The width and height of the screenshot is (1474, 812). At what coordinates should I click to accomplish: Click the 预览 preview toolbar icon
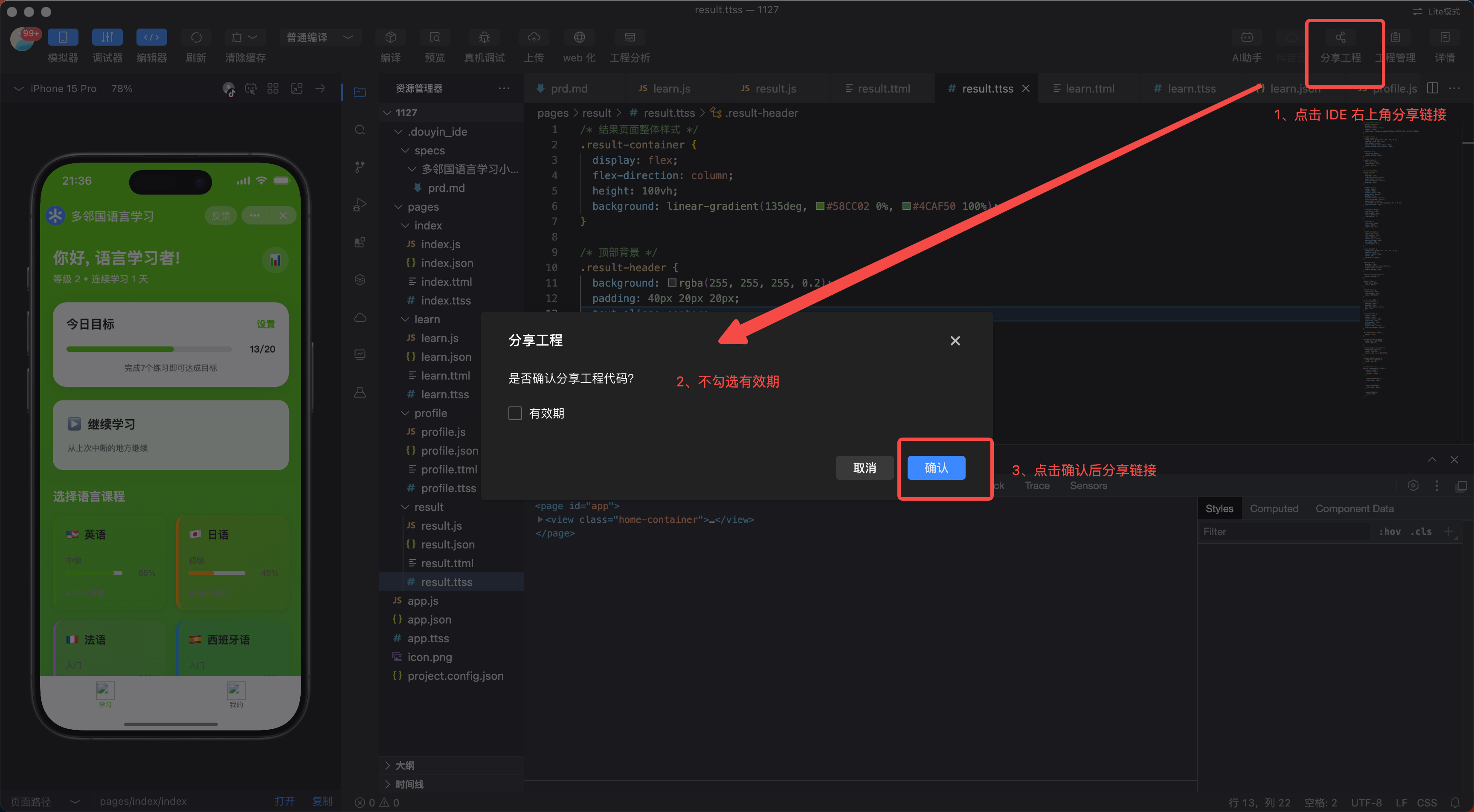[434, 38]
